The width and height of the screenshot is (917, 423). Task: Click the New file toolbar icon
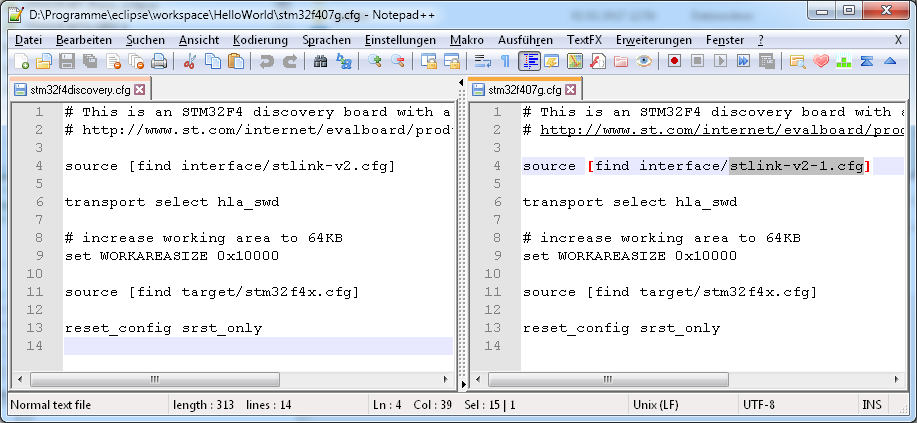(22, 61)
